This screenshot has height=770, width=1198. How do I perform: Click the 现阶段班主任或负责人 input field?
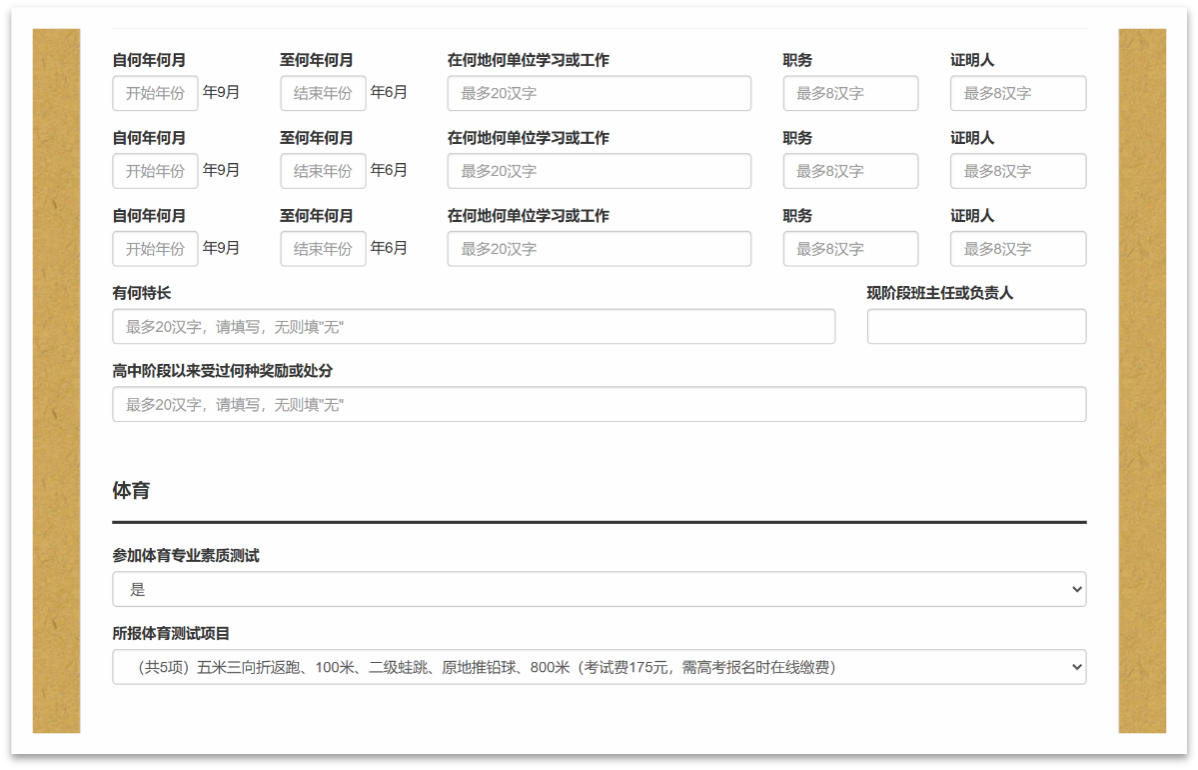click(x=976, y=327)
